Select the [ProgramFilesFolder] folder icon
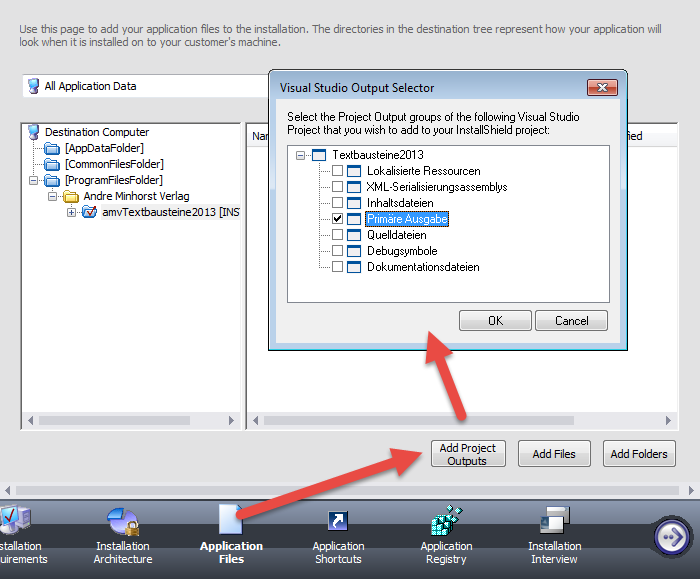Screen dimensions: 700x579 pyautogui.click(x=52, y=180)
